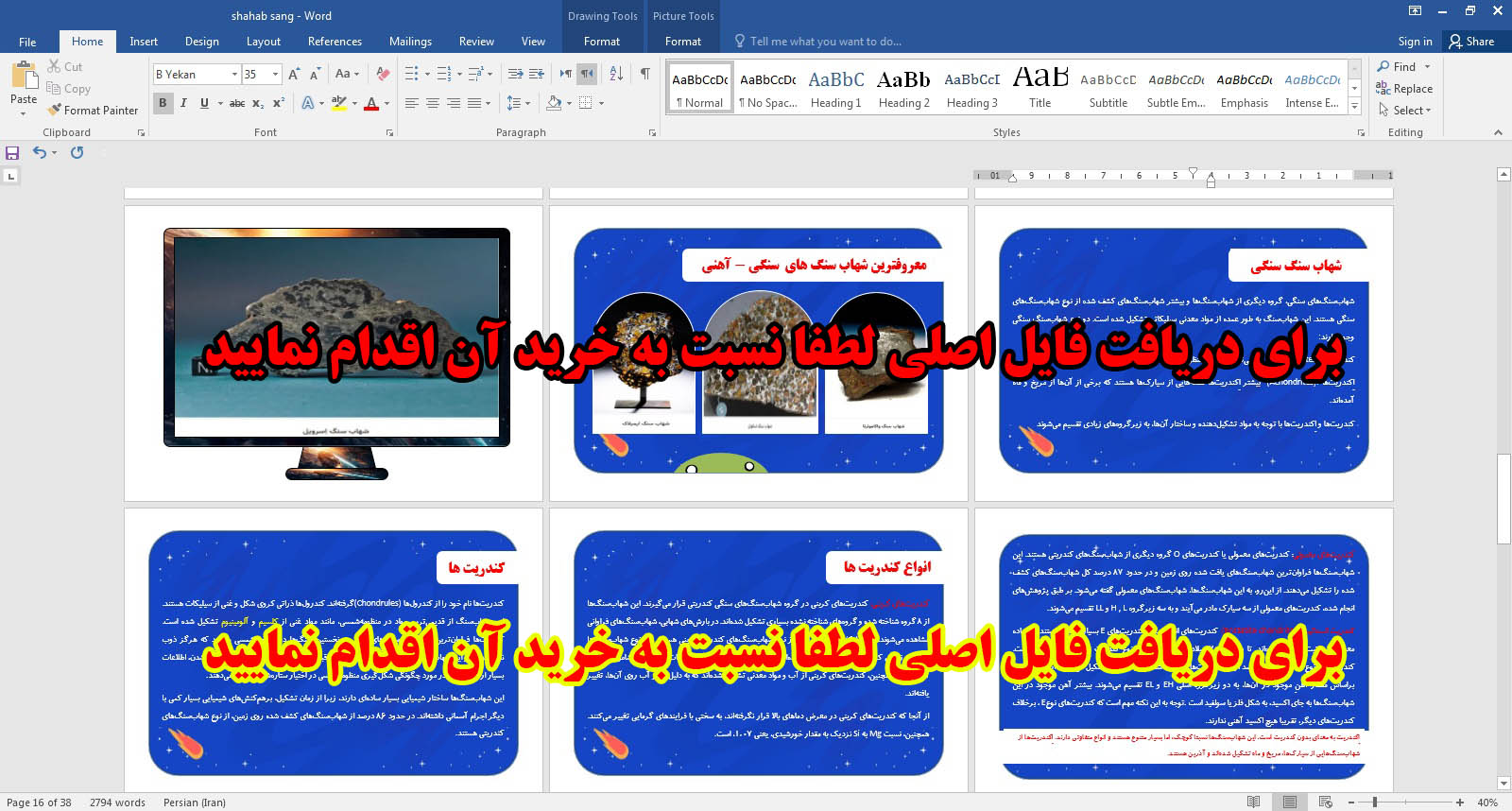
Task: Set left-to-right text direction
Action: pos(565,74)
